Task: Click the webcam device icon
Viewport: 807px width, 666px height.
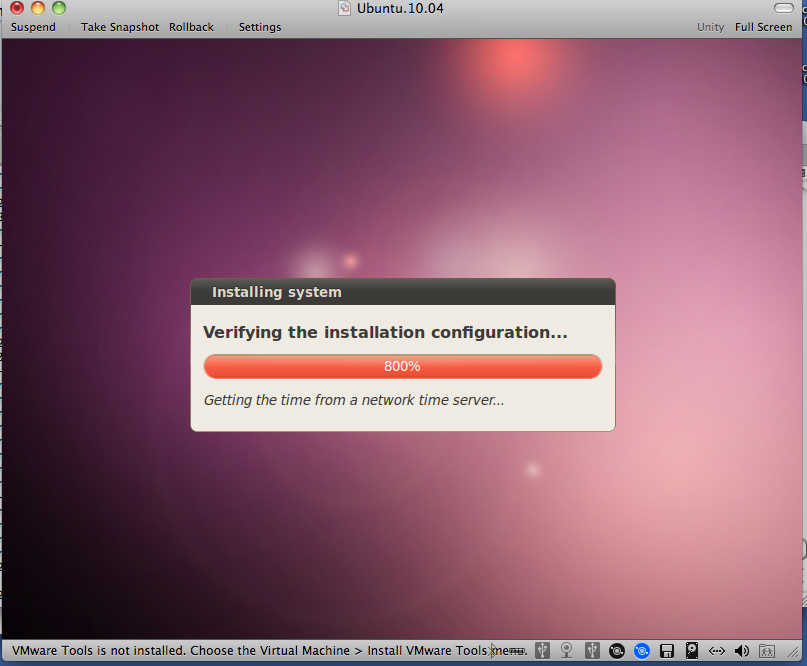Action: tap(567, 651)
